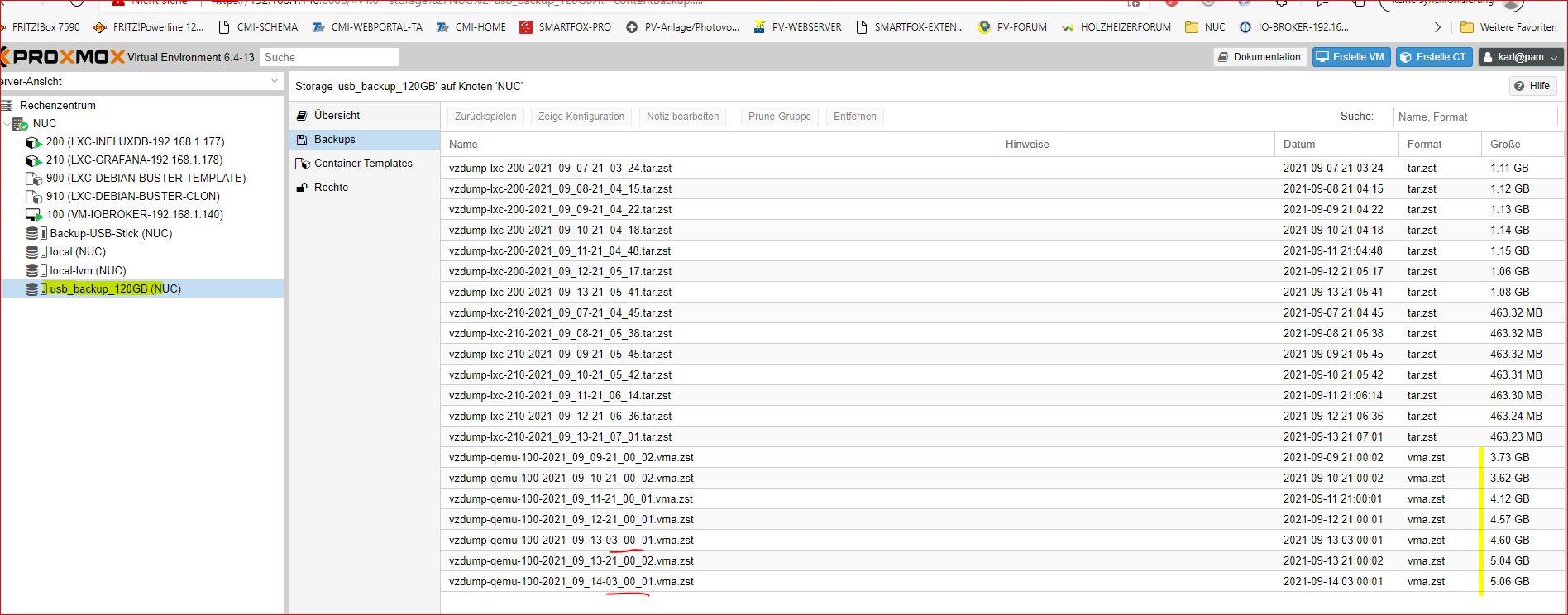Image resolution: width=1568 pixels, height=615 pixels.
Task: Select the local (NUC) storage icon
Action: (x=36, y=252)
